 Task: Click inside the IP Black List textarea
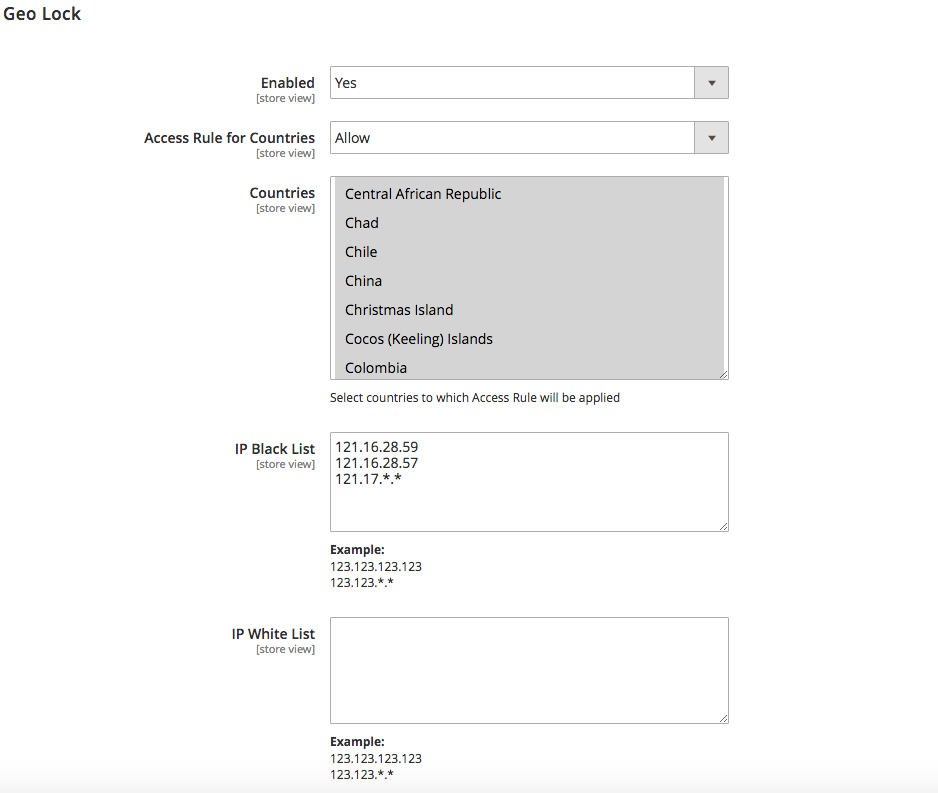(x=529, y=482)
